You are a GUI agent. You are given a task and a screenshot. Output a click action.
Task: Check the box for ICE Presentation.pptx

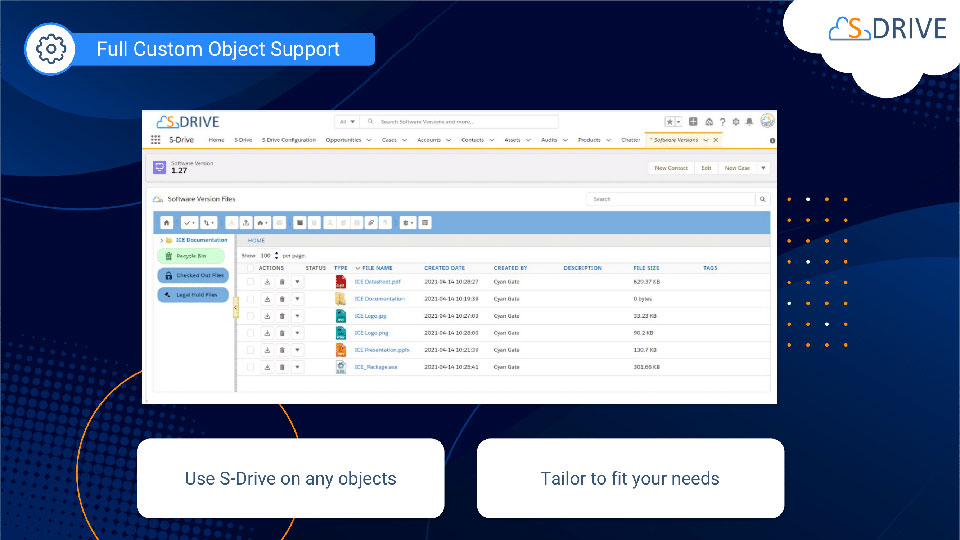coord(250,350)
